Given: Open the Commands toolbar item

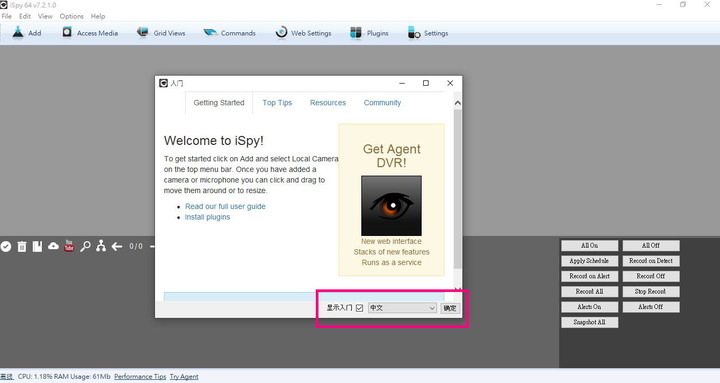Looking at the screenshot, I should click(230, 33).
